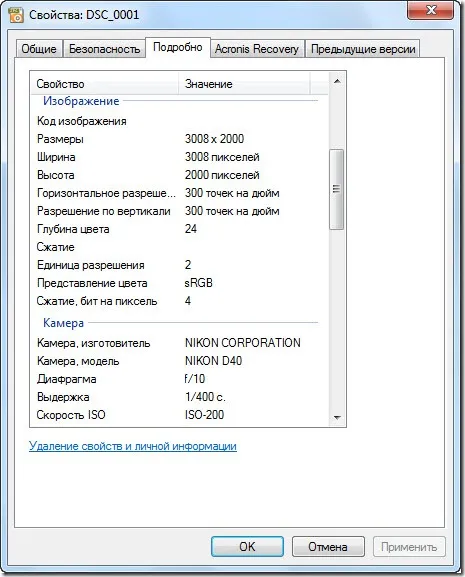The image size is (465, 577).
Task: Open the Безопасность tab
Action: click(104, 49)
